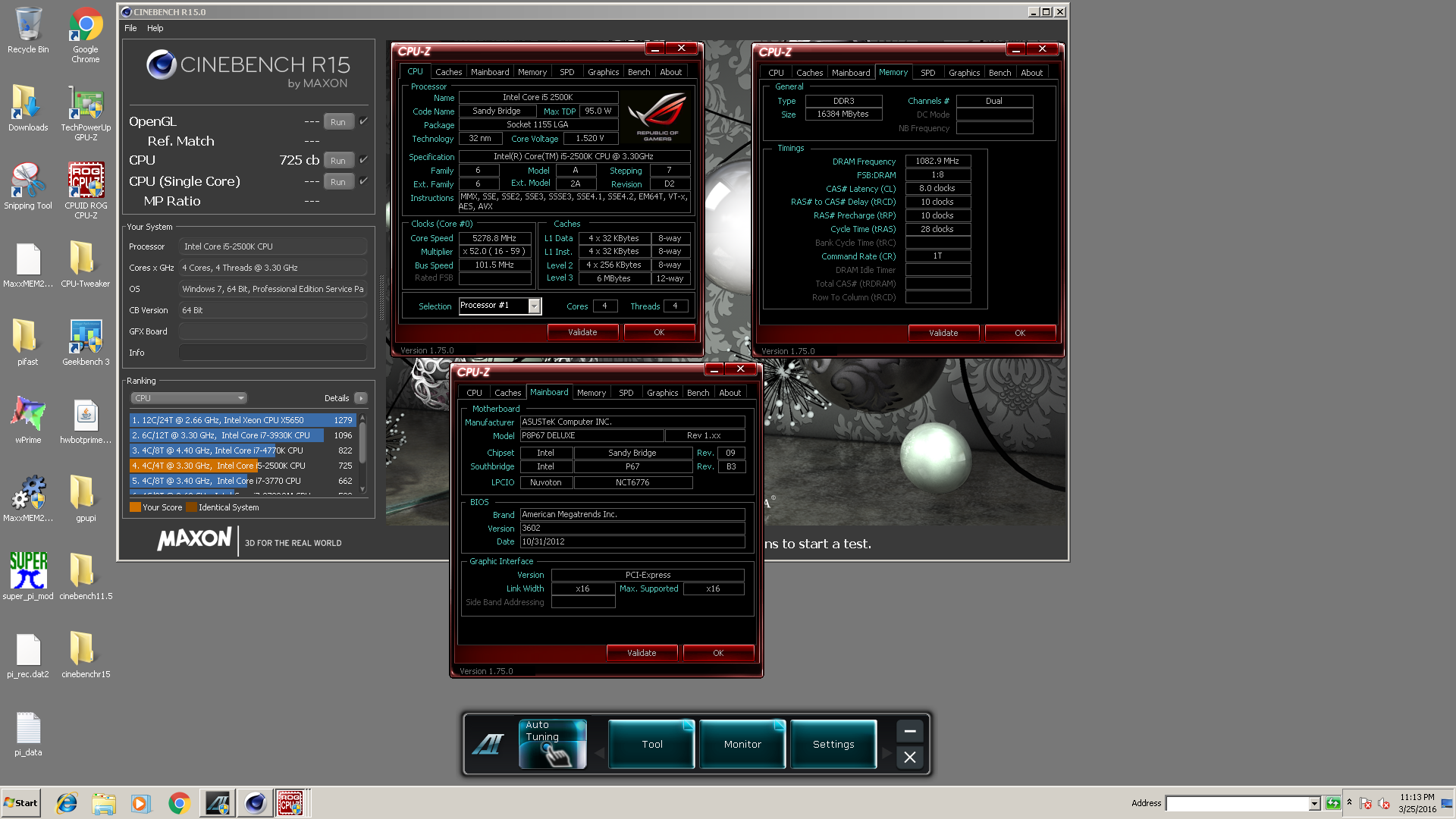Click Validate in CPU-Z Memory window
The image size is (1456, 819).
click(943, 333)
